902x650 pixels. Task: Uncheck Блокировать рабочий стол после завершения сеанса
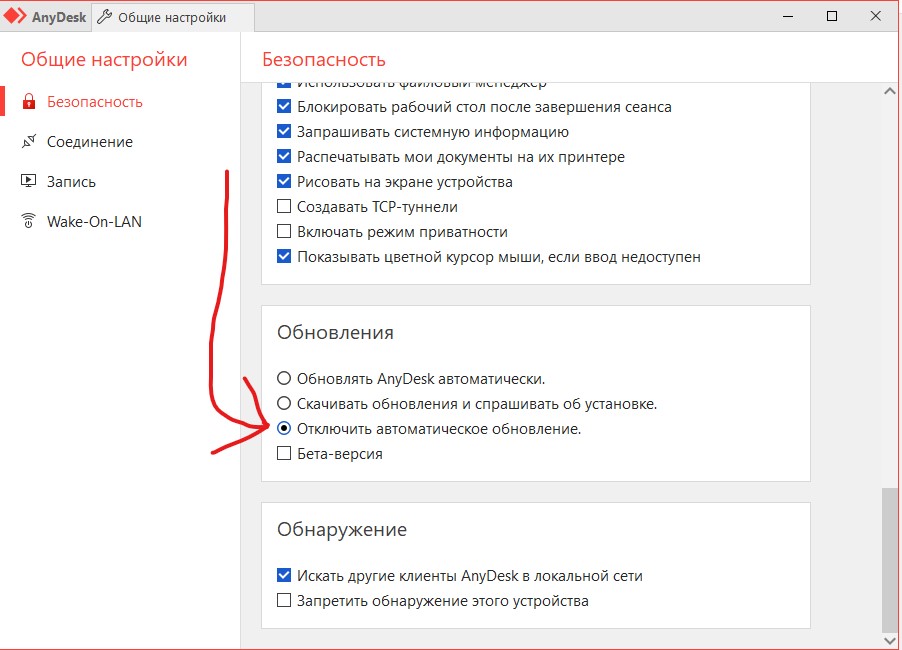[284, 106]
